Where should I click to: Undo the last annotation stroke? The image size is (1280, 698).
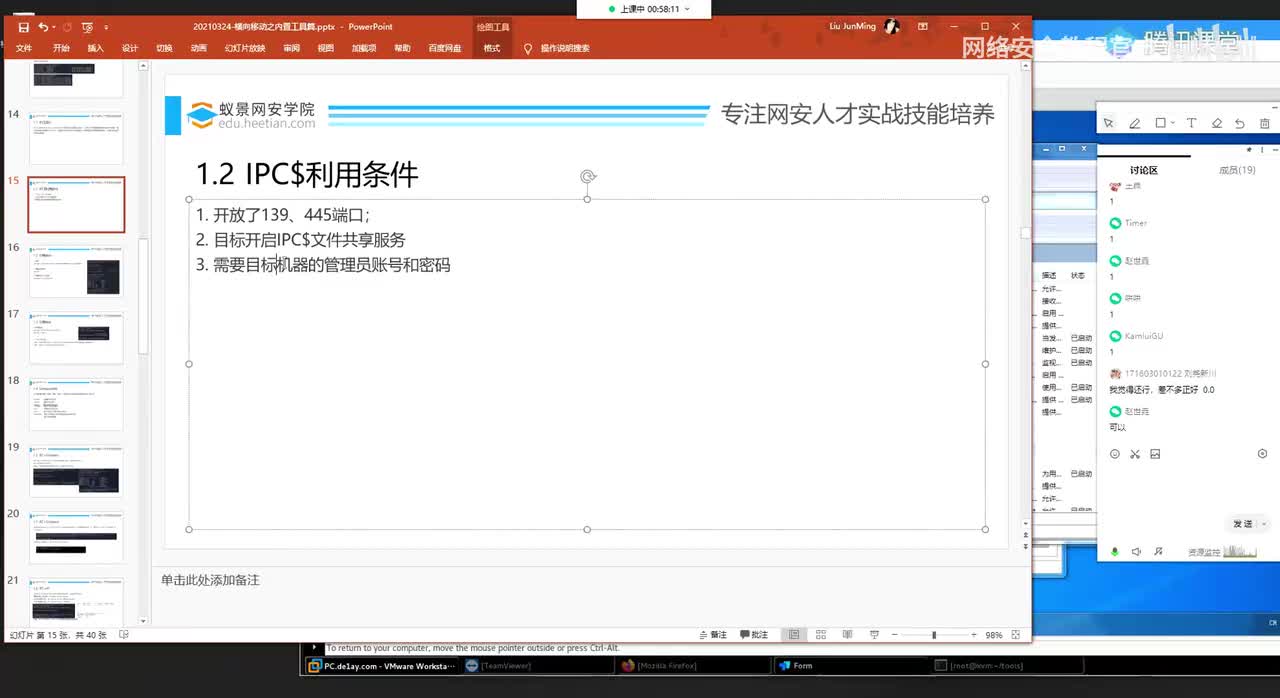[1240, 123]
